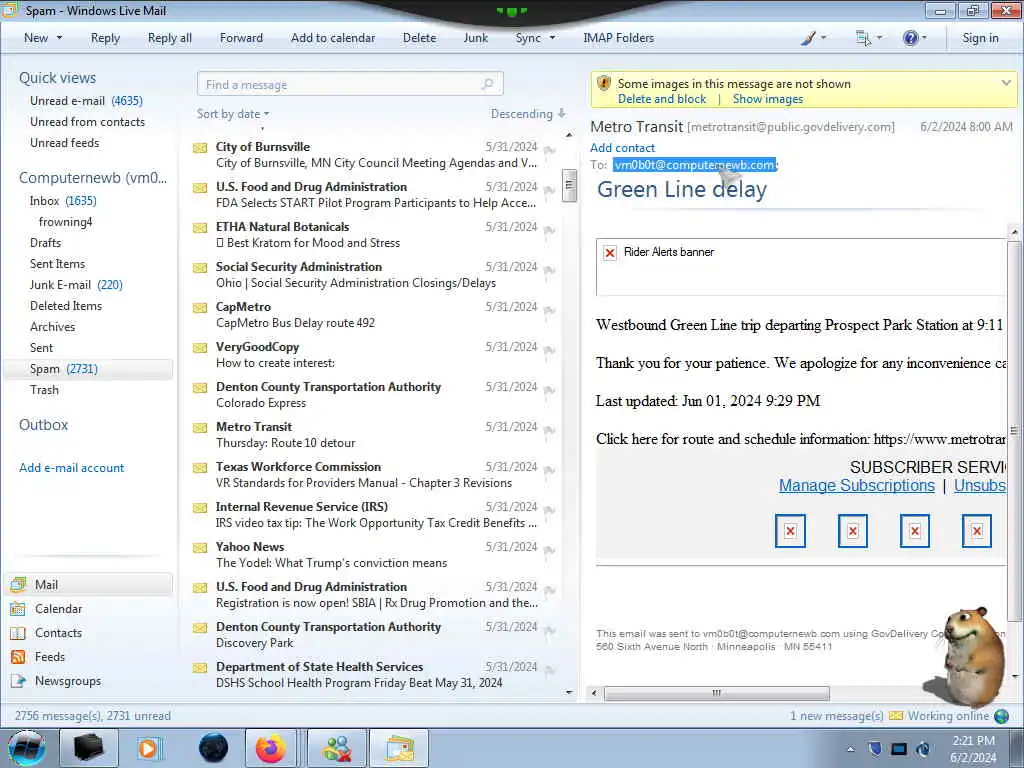Click the first blocked social image in footer
Screen dimensions: 1024x768
click(790, 531)
